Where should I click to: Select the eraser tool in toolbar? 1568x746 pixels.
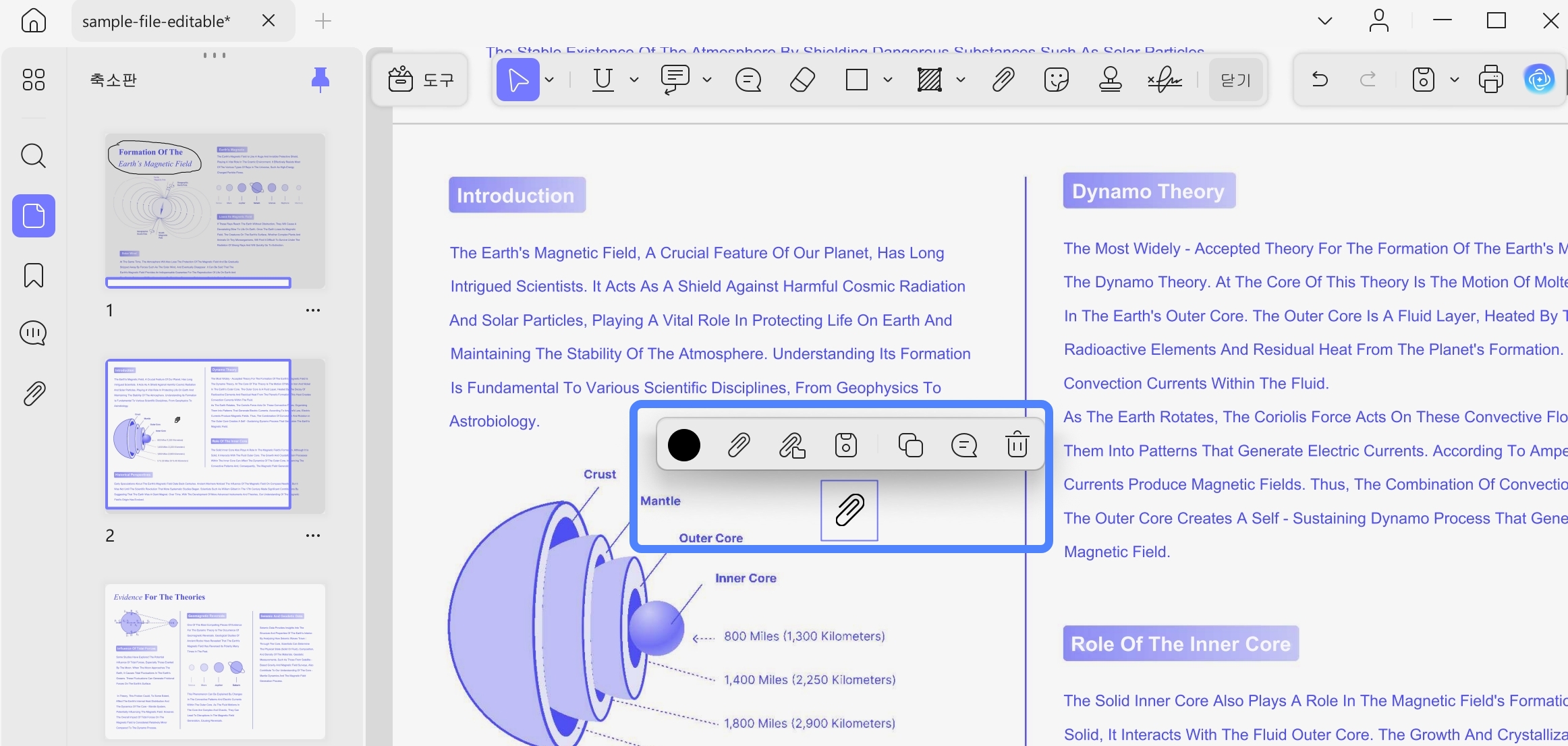[802, 80]
